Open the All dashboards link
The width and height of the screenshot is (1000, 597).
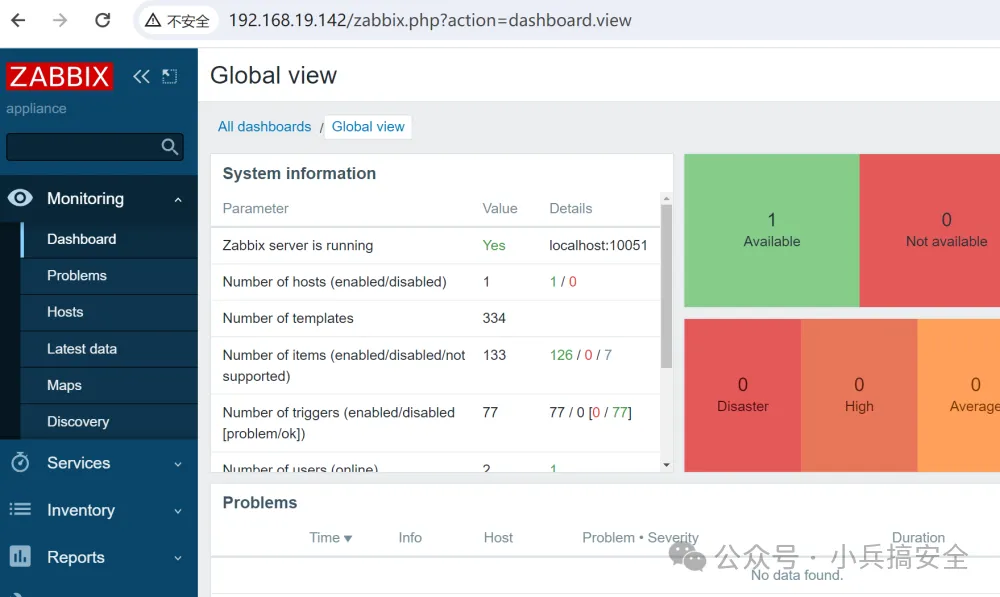[x=264, y=127]
